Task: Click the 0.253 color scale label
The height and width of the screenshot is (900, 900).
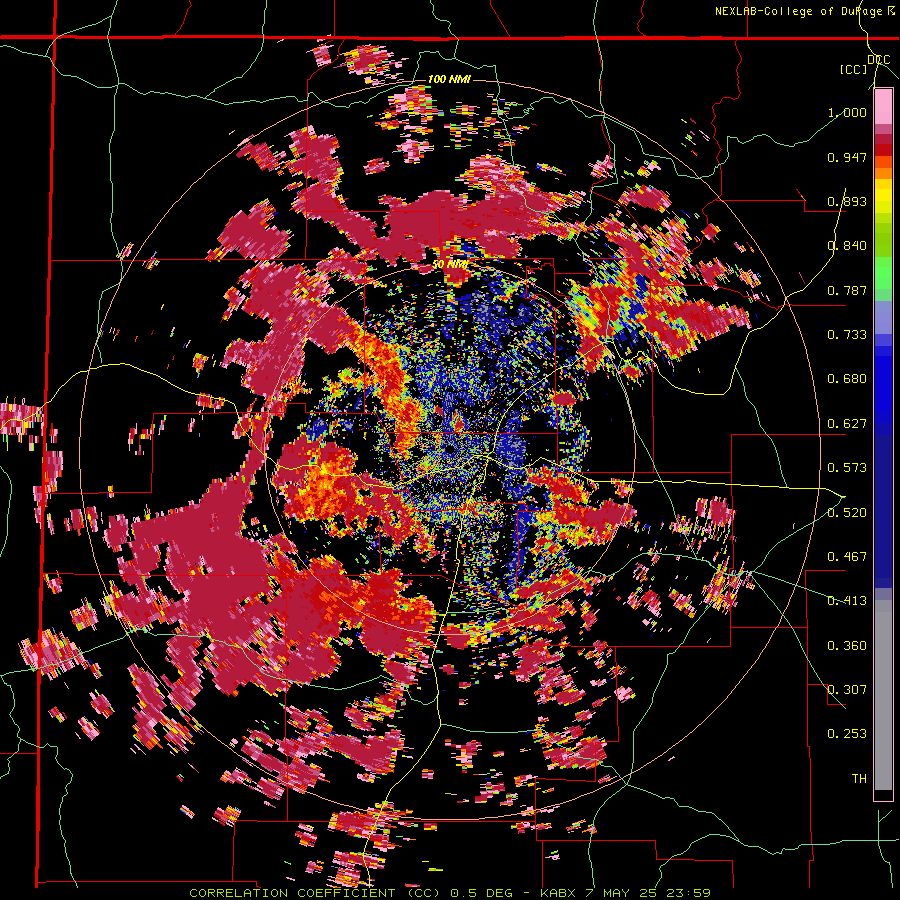Action: (x=847, y=734)
